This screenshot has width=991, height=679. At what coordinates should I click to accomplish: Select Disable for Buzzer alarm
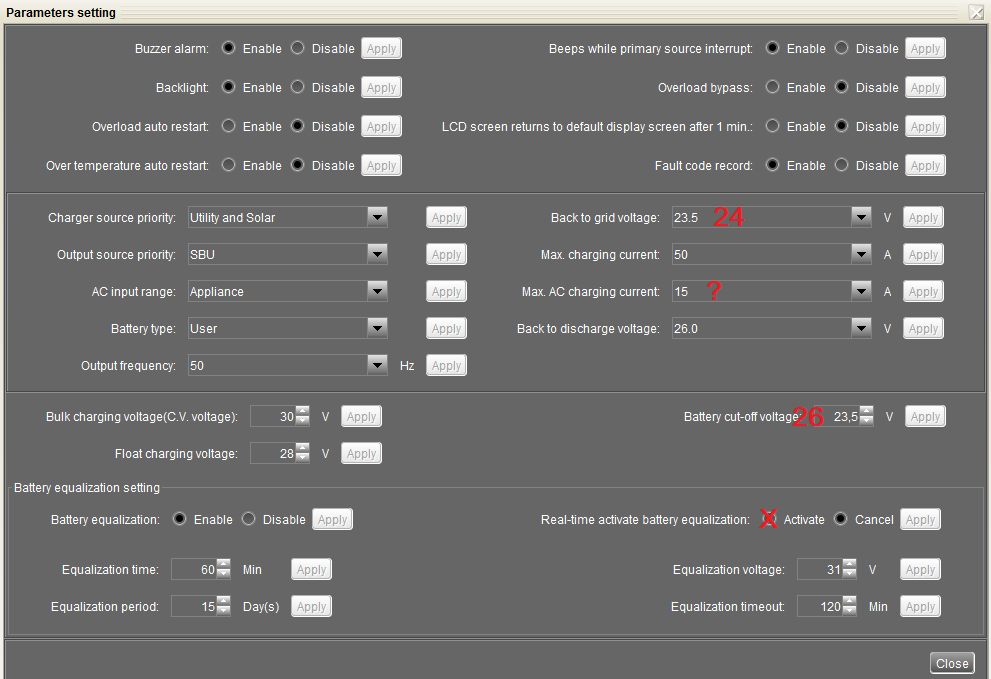298,48
